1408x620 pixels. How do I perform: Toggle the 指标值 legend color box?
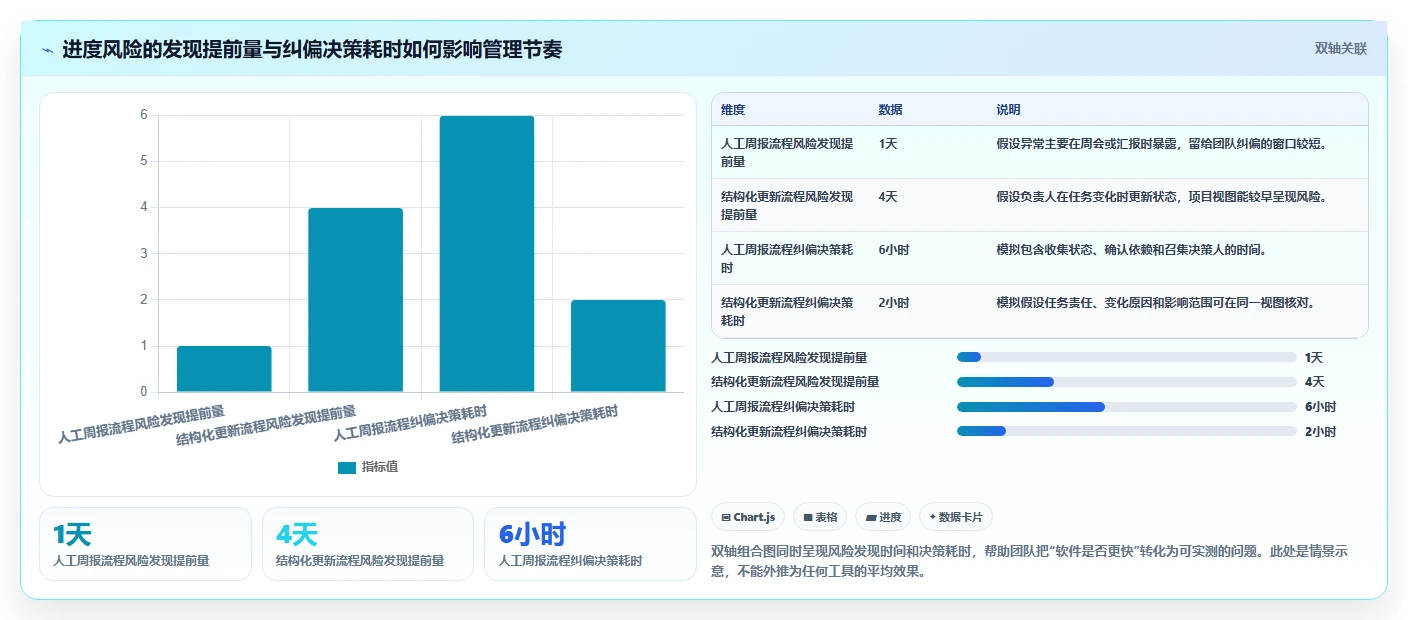point(347,467)
